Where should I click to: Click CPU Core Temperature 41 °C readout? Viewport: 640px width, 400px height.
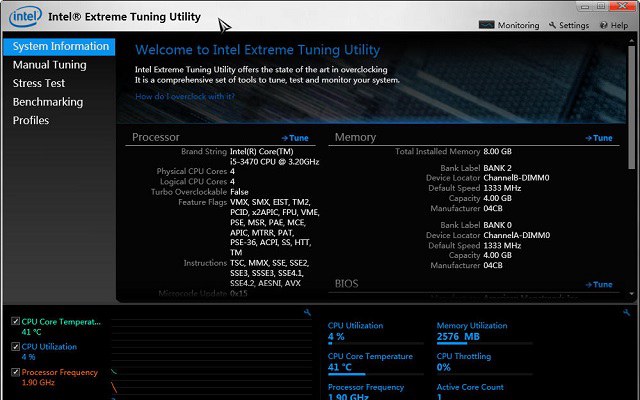click(x=340, y=367)
